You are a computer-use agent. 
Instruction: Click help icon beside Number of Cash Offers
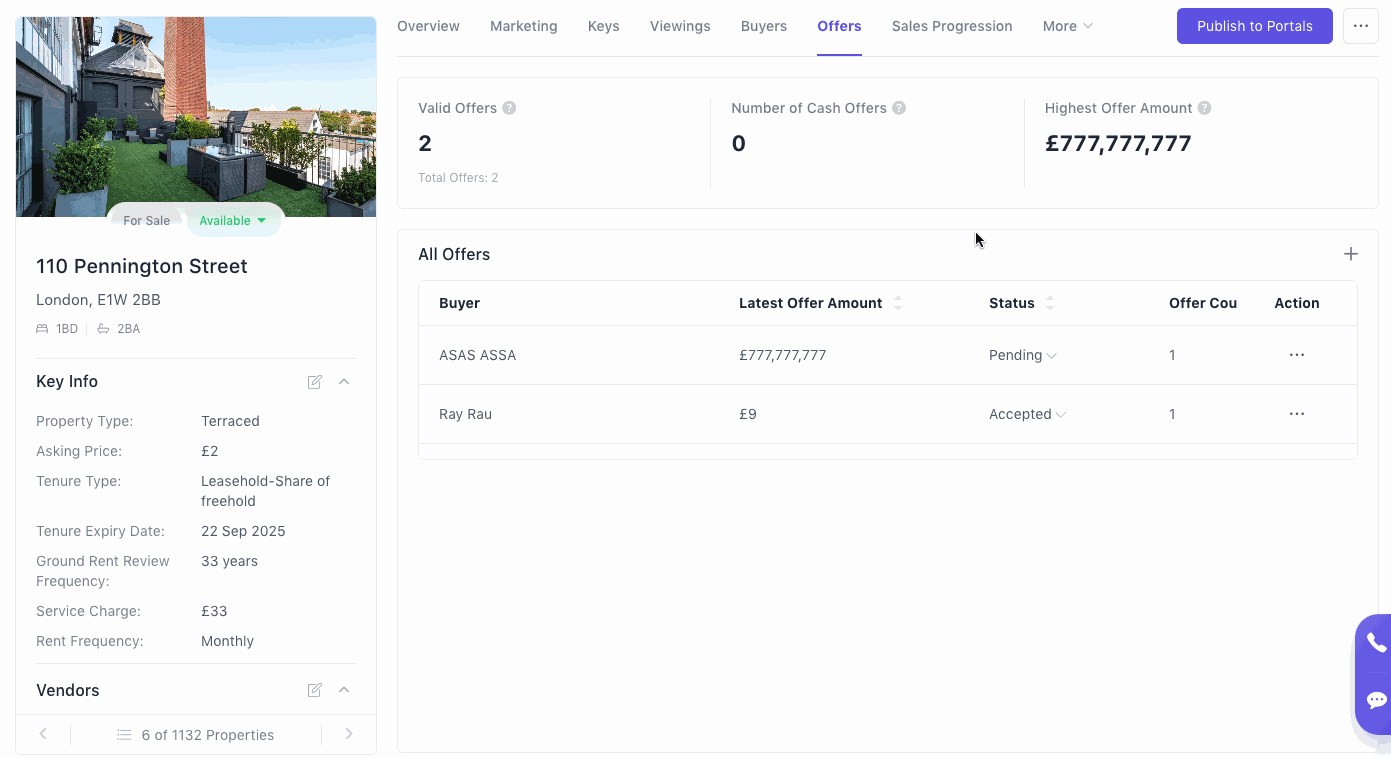pyautogui.click(x=899, y=108)
